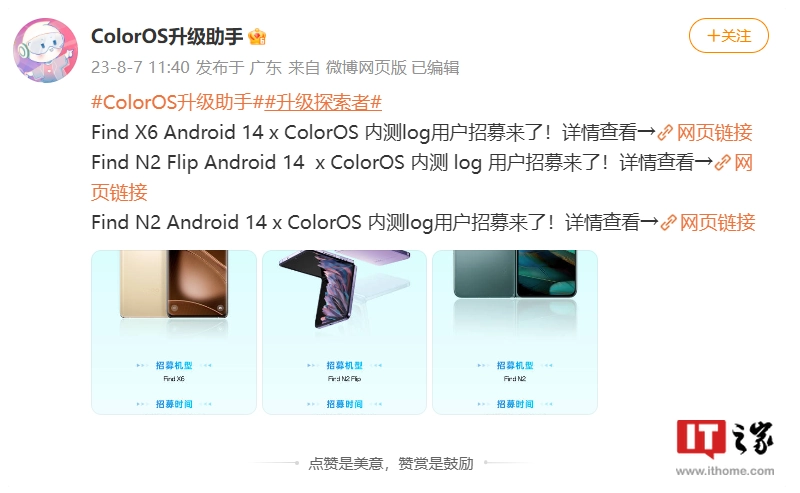
Task: Open the #ColorOS升级助手# hashtag
Action: tap(177, 102)
